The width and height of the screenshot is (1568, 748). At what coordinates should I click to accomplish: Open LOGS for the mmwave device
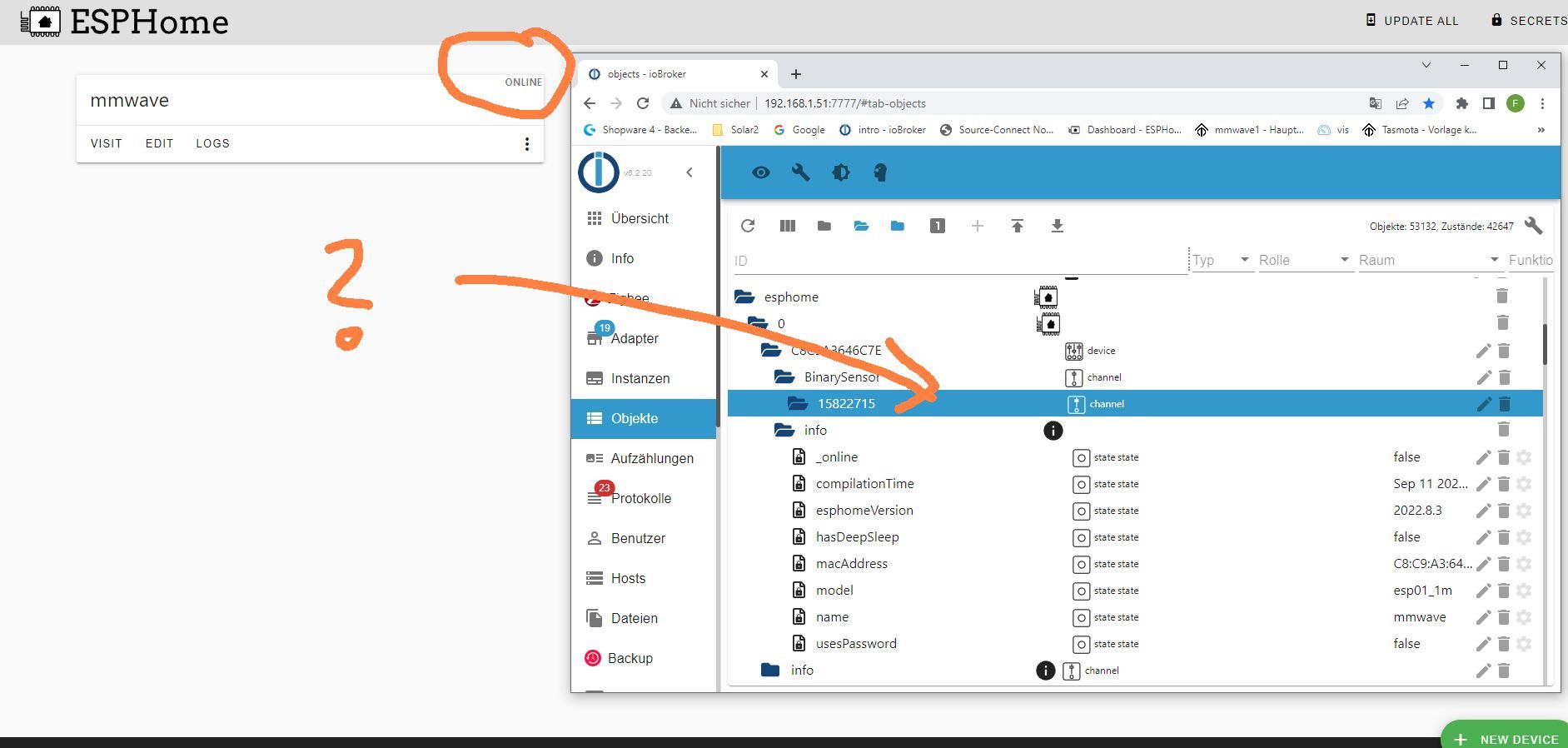(212, 143)
